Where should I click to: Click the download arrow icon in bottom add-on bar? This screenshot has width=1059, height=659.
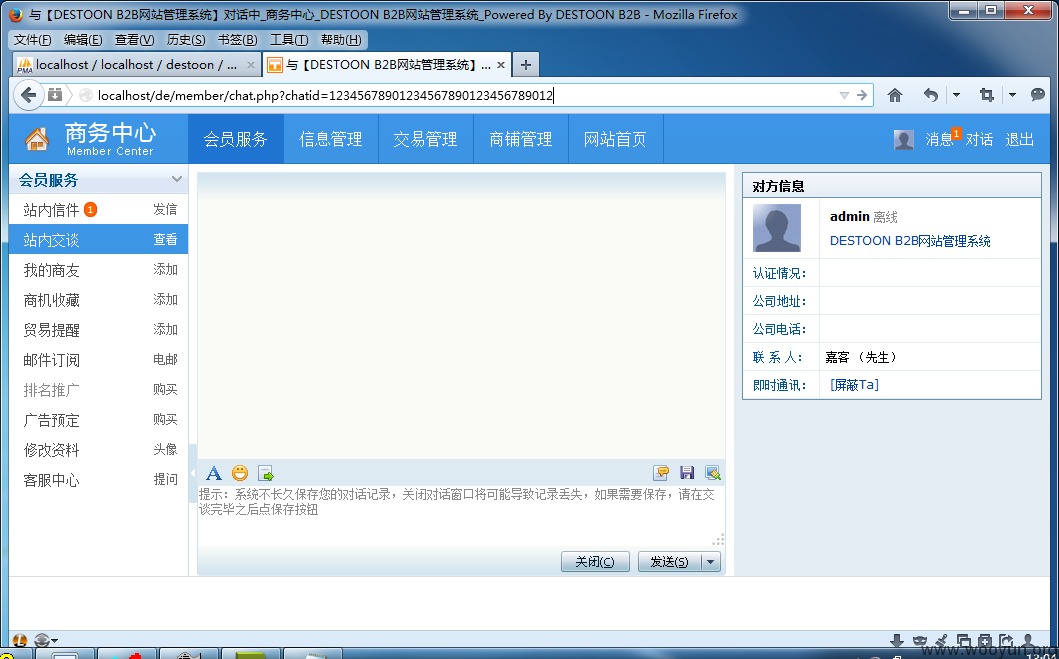[897, 640]
